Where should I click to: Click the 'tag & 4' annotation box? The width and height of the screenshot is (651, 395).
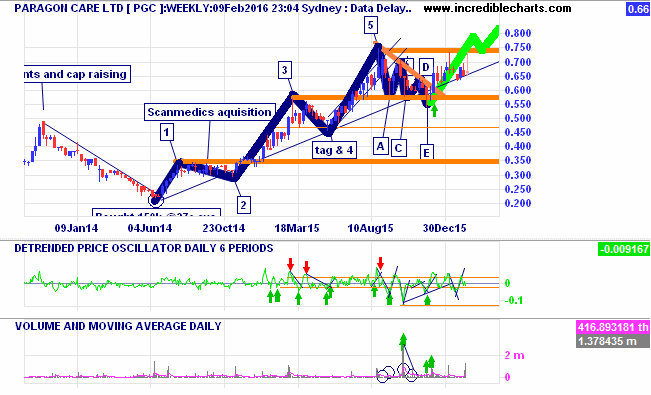tap(334, 150)
